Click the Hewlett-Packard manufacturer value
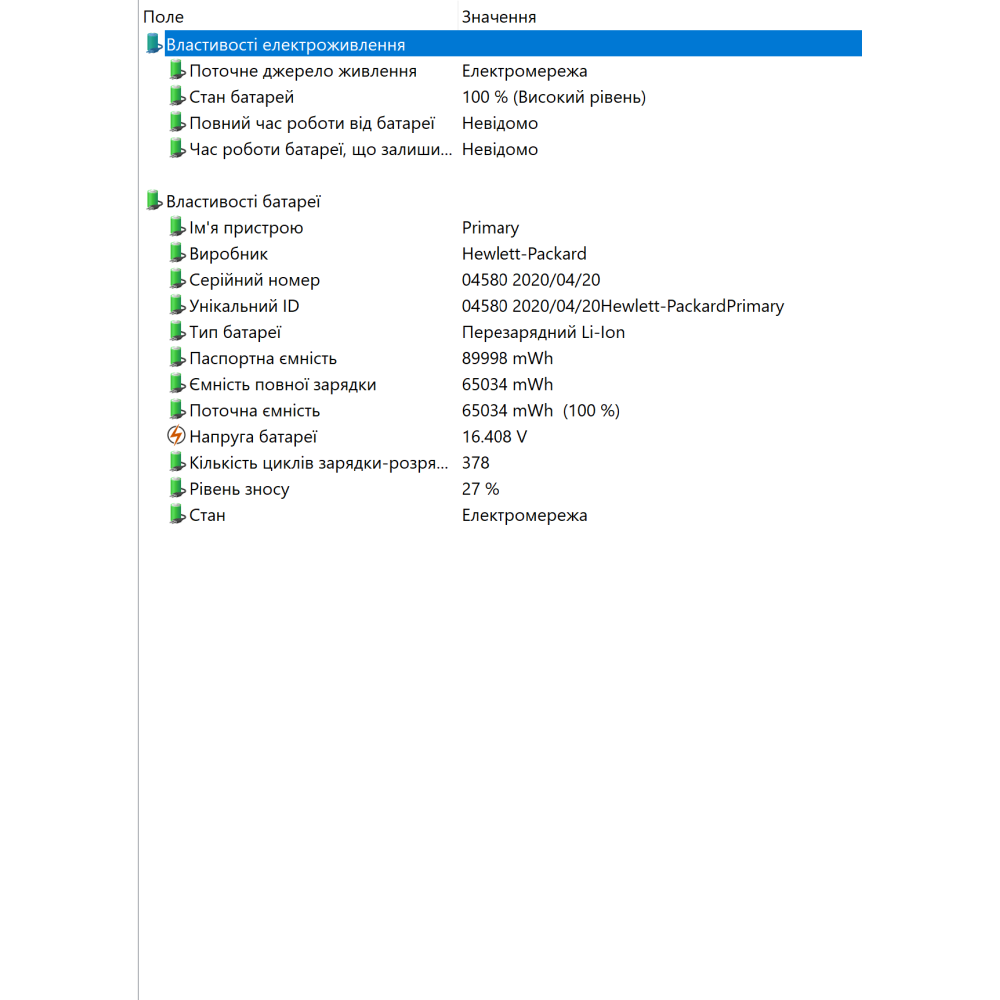 (524, 254)
